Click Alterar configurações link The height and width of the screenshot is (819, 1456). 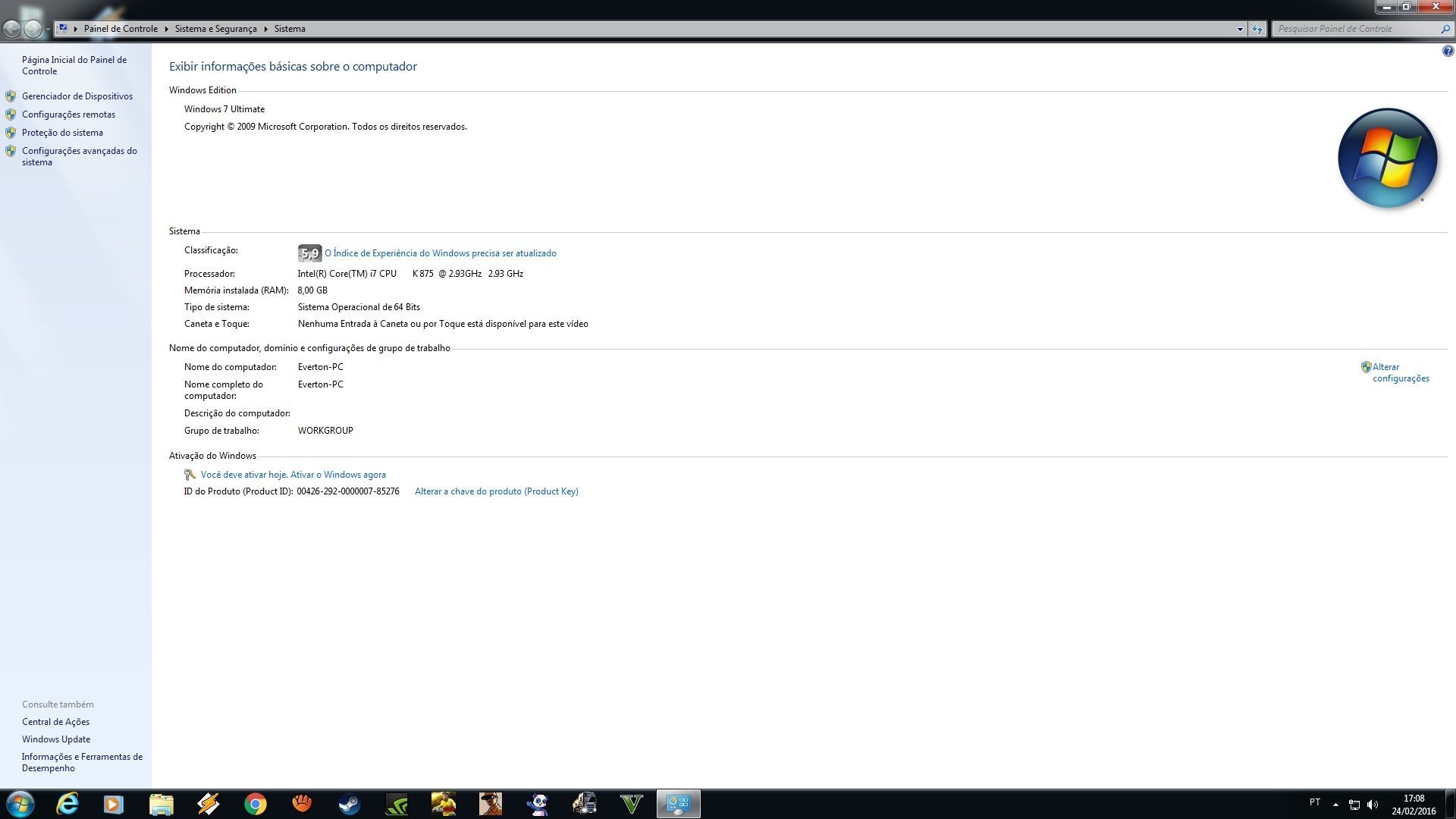point(1401,372)
